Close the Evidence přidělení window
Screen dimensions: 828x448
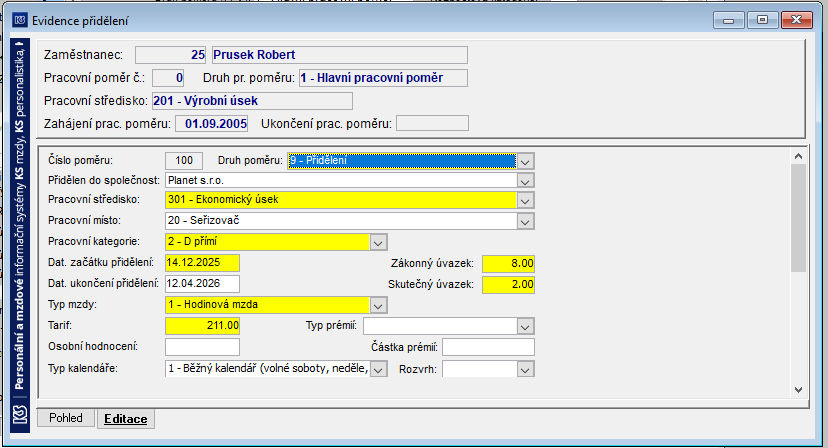796,20
